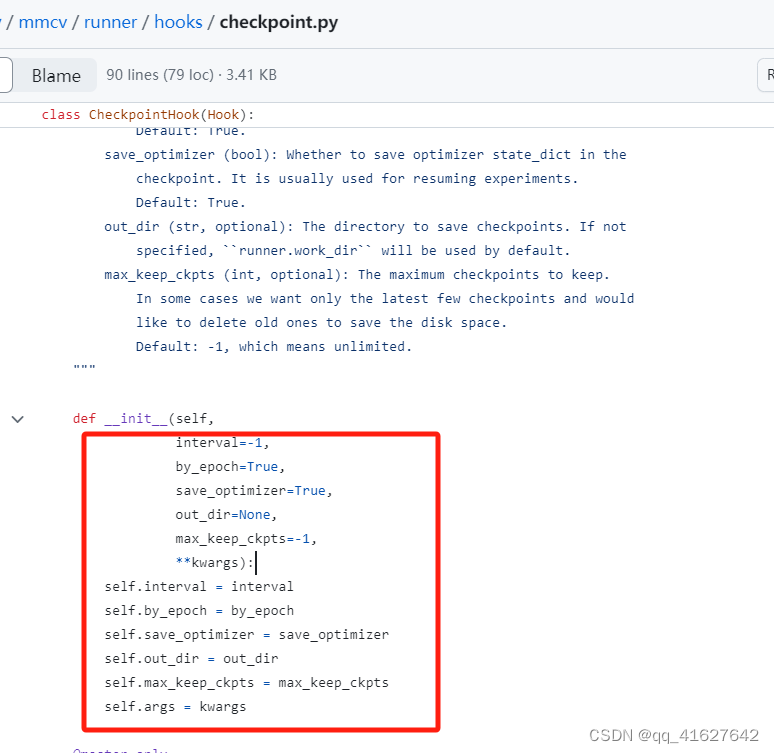Image resolution: width=774 pixels, height=753 pixels.
Task: Click the 'interval=-1,' parameter line
Action: 222,442
